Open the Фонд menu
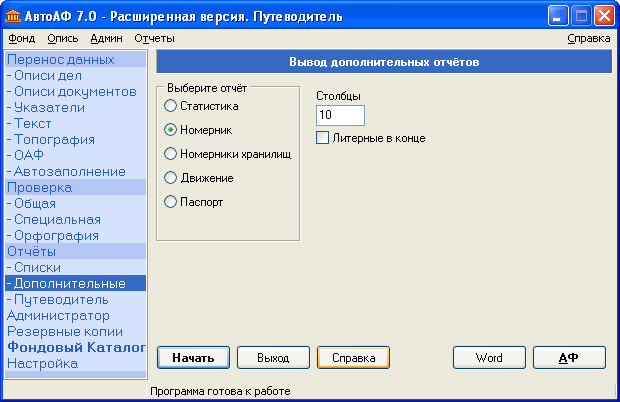The height and width of the screenshot is (402, 620). coord(22,38)
